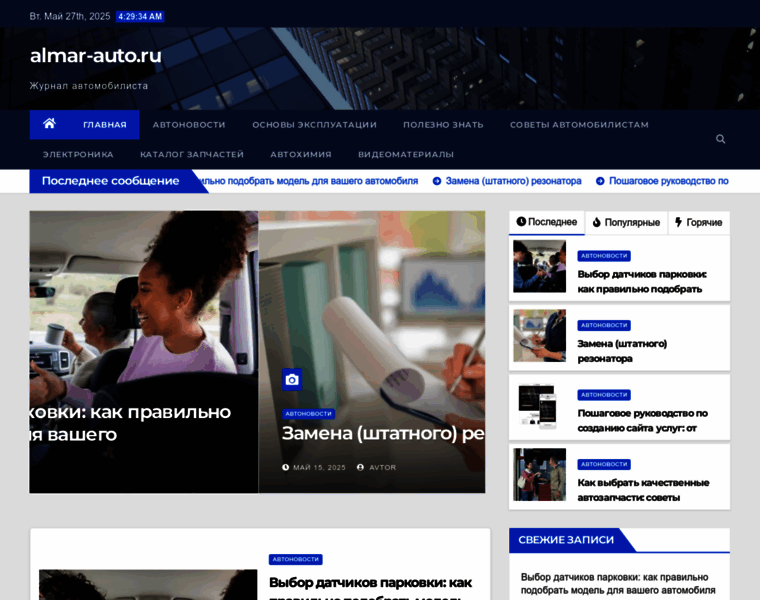Open ticker link Замена (штатного) резонатора

(513, 181)
